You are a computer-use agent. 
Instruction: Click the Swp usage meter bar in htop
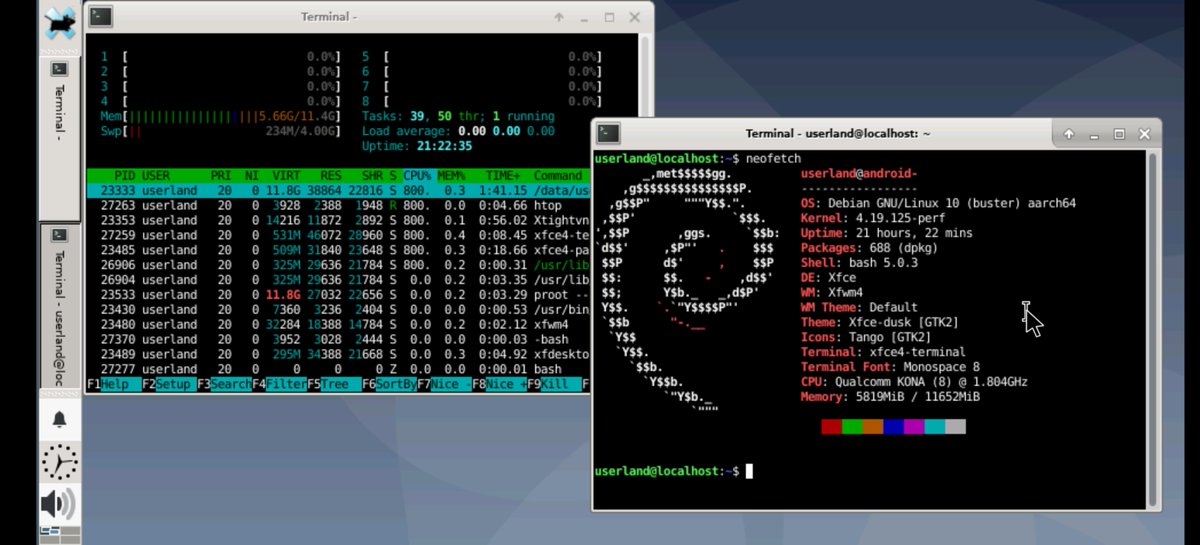click(221, 131)
